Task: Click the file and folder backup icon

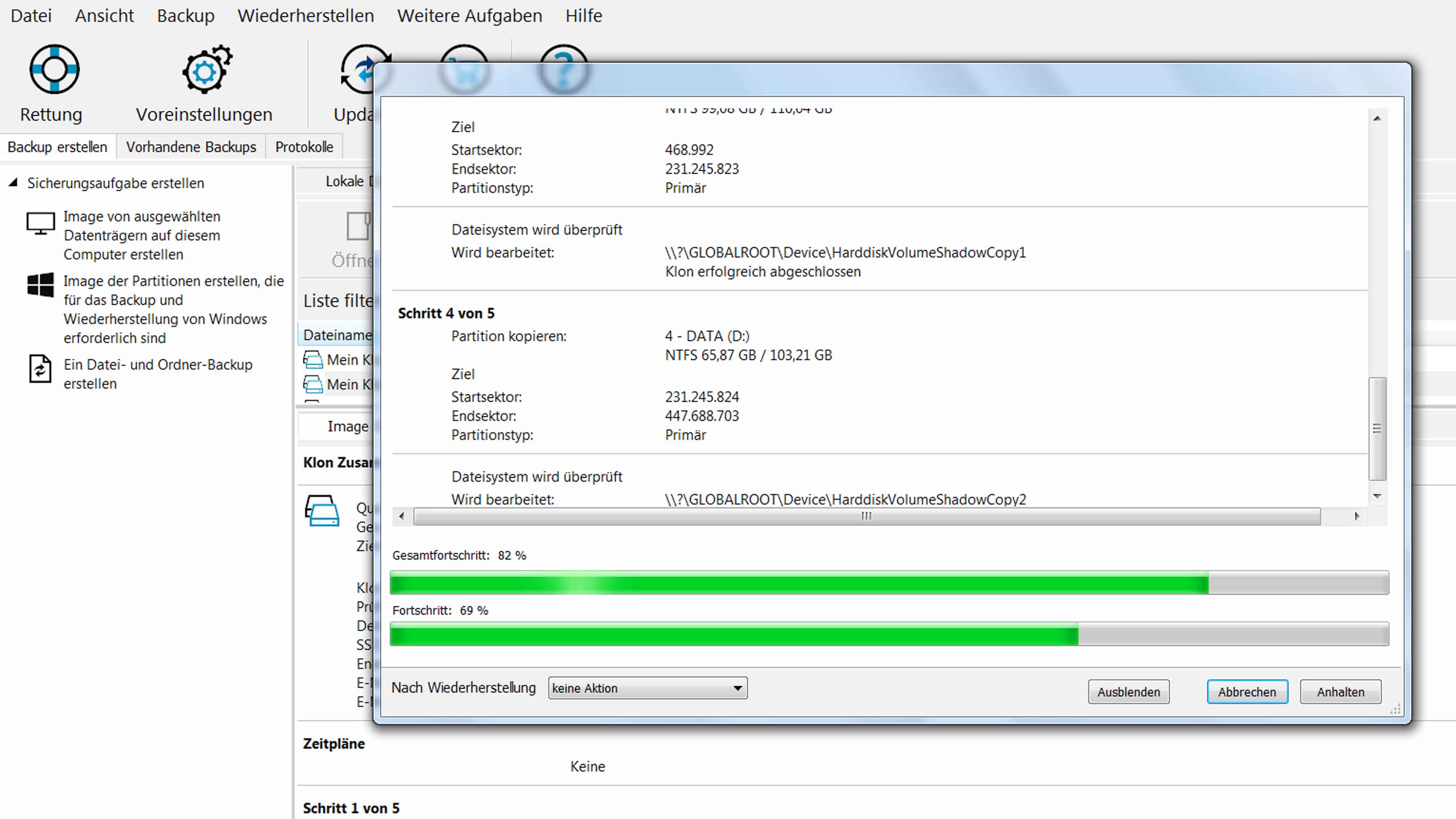Action: tap(40, 369)
